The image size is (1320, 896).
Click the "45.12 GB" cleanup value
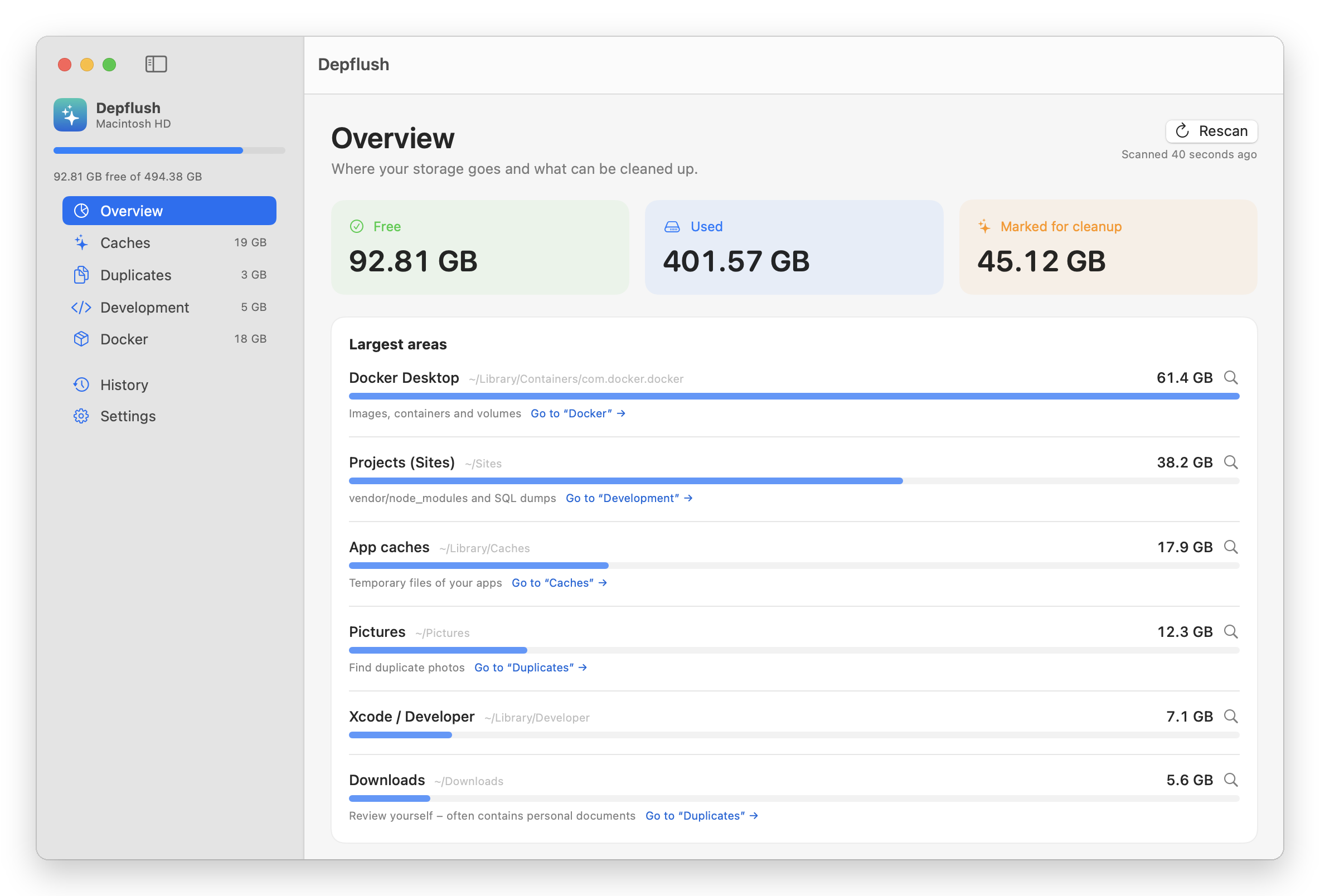tap(1041, 261)
